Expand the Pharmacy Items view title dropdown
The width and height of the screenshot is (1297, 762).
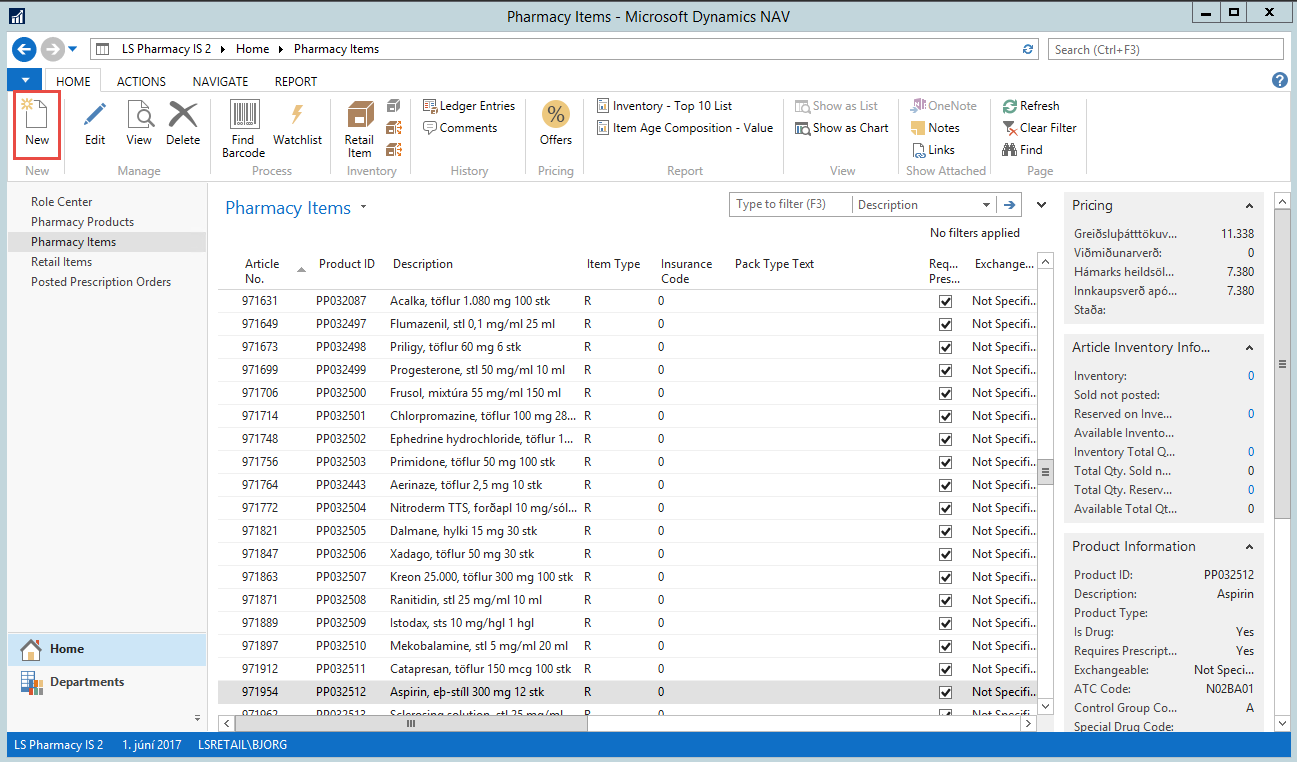364,208
